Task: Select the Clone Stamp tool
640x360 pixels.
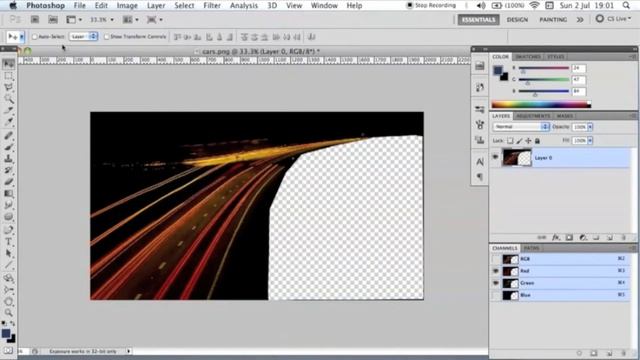Action: point(9,158)
